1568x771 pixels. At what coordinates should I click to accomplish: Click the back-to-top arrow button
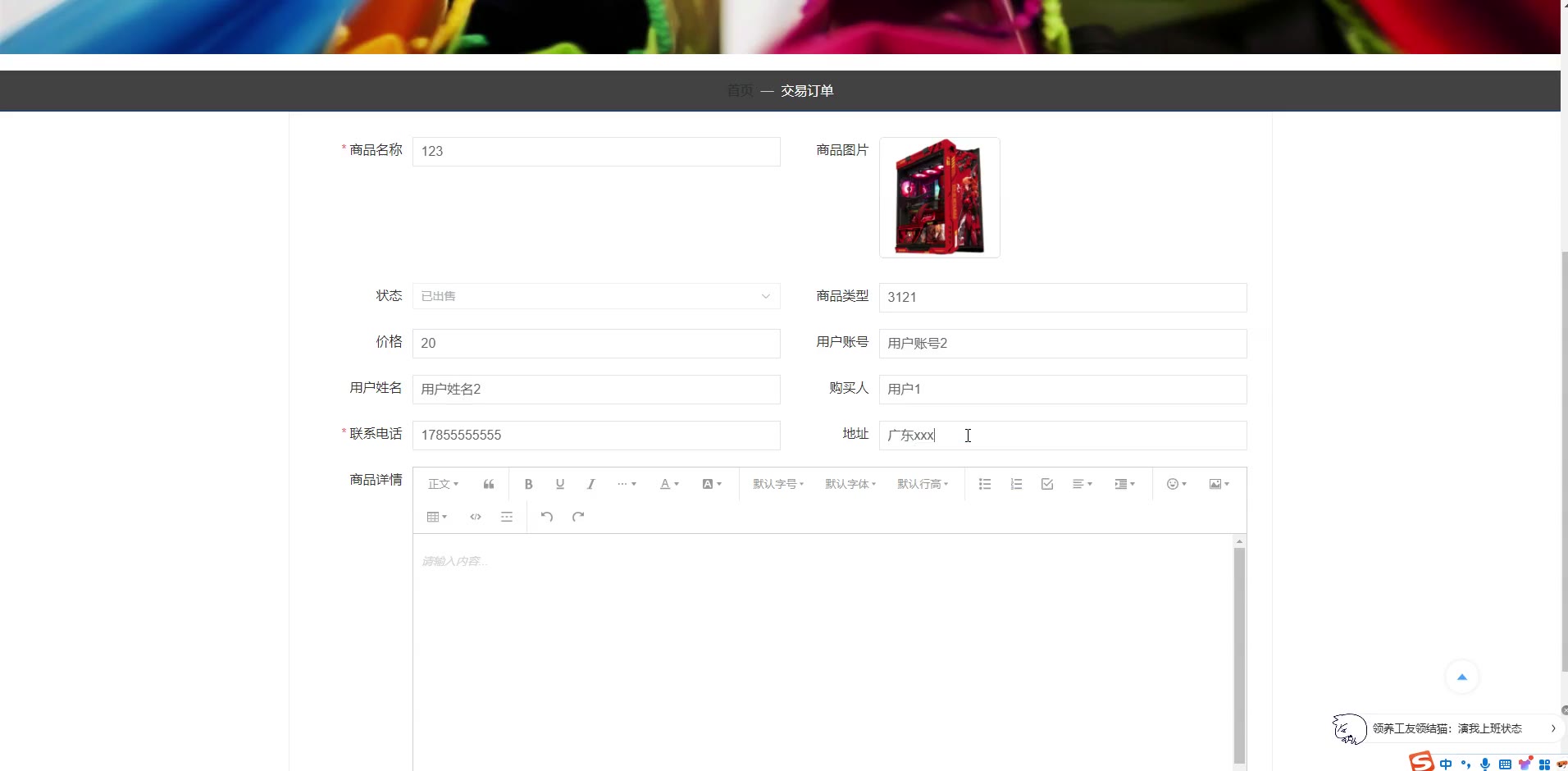[x=1461, y=677]
